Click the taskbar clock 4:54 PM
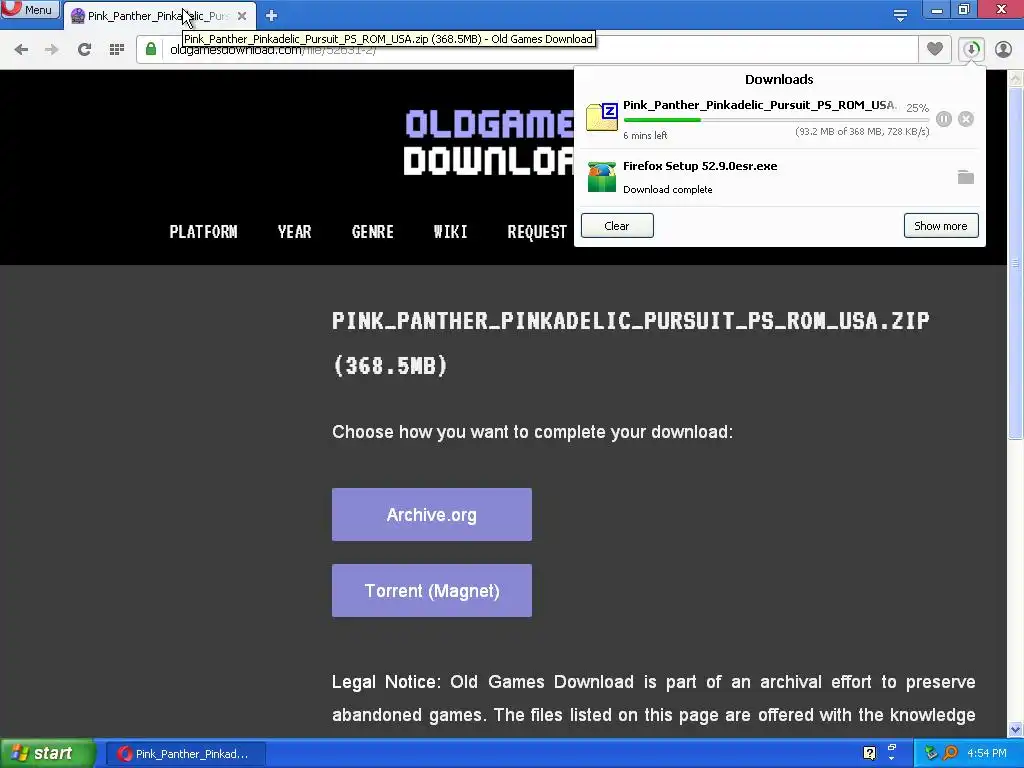1024x768 pixels. (987, 754)
